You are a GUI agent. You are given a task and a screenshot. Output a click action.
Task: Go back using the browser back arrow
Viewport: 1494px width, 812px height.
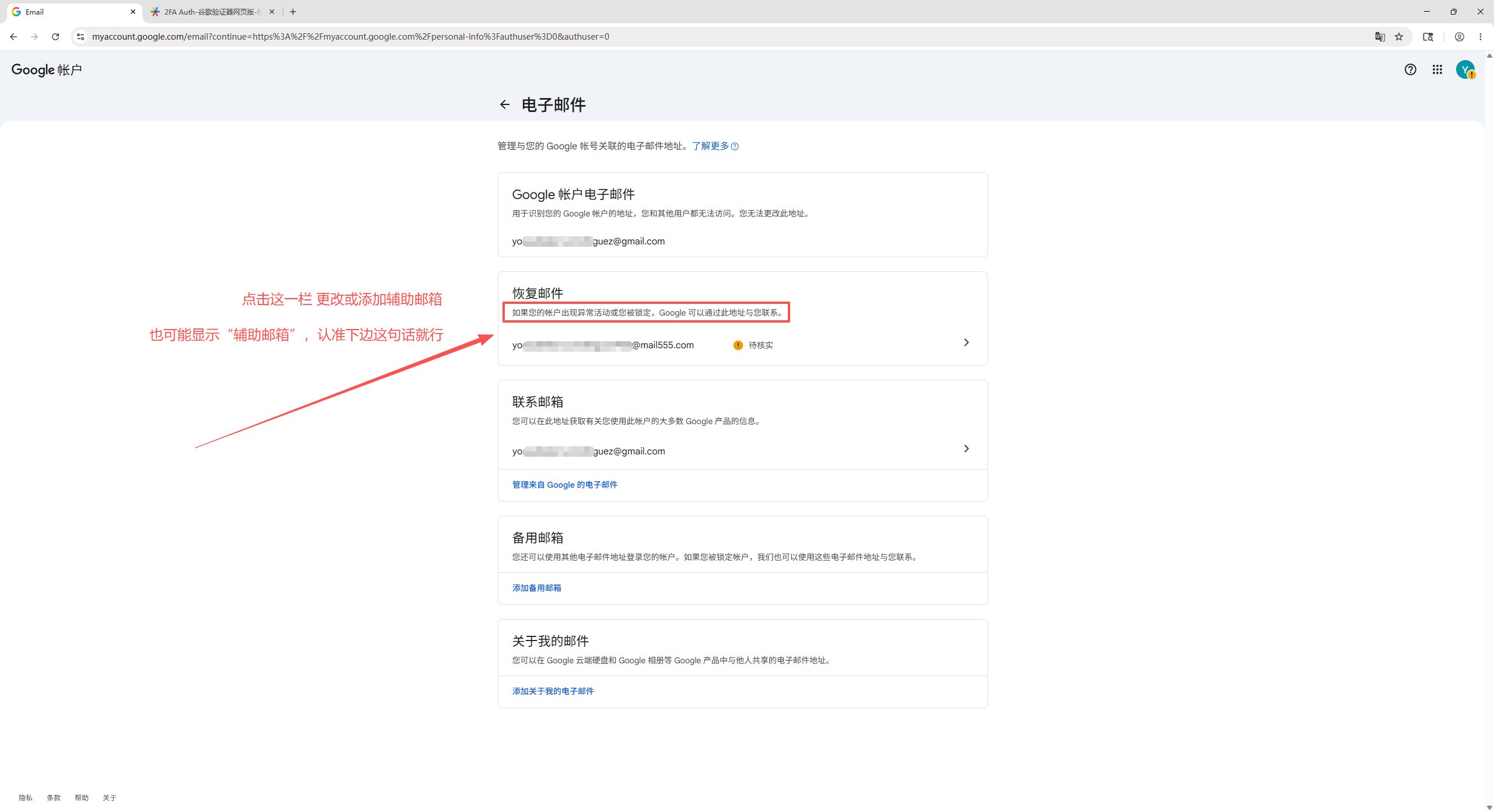pyautogui.click(x=13, y=36)
